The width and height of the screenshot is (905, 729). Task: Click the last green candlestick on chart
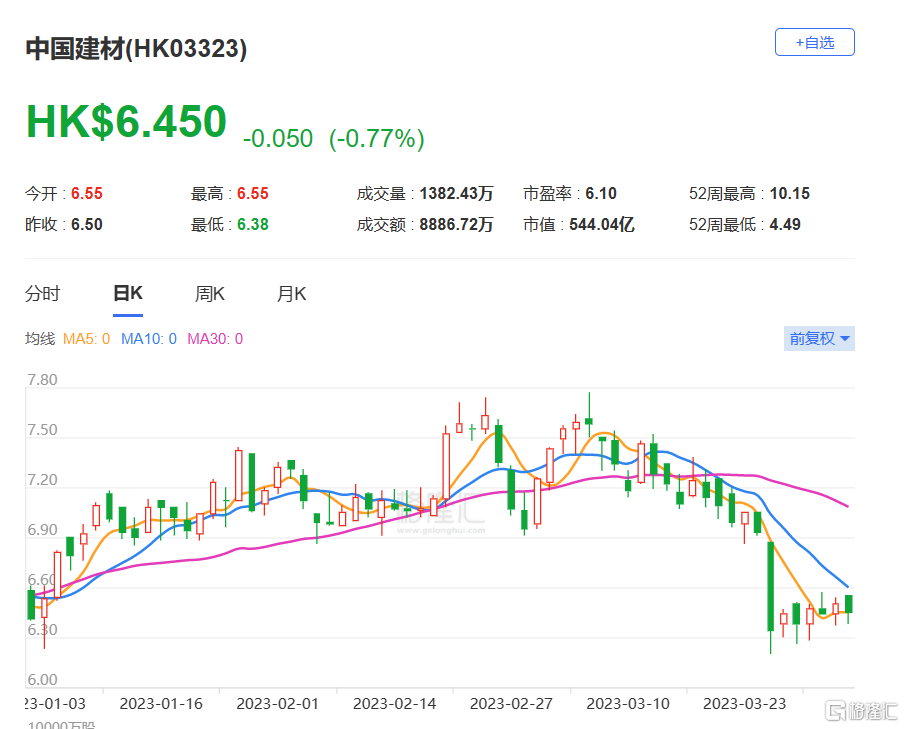tap(848, 604)
